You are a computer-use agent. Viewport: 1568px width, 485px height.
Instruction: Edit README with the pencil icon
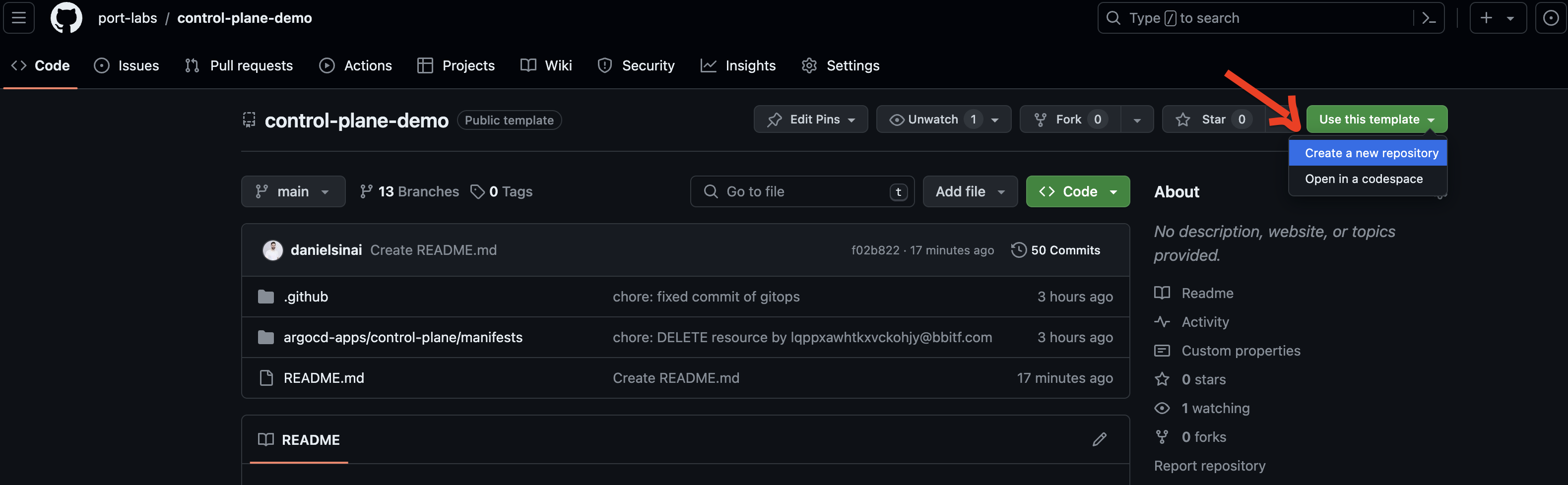pyautogui.click(x=1099, y=439)
